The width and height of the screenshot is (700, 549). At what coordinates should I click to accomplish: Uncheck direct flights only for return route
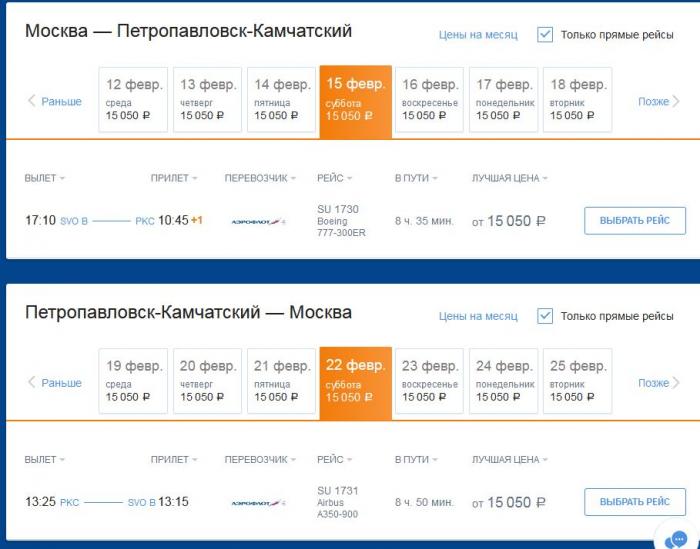[x=545, y=316]
